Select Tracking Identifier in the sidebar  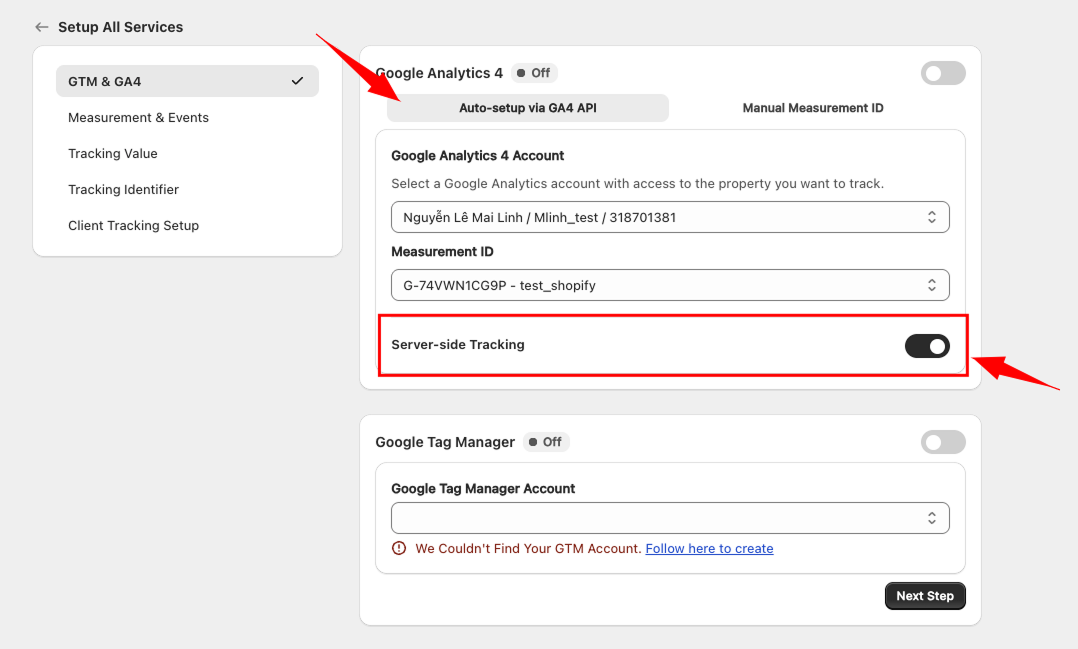pyautogui.click(x=123, y=189)
